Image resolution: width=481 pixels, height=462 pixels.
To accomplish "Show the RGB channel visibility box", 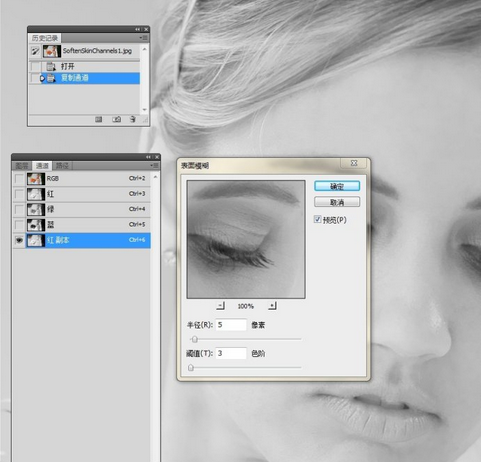I will pyautogui.click(x=19, y=179).
